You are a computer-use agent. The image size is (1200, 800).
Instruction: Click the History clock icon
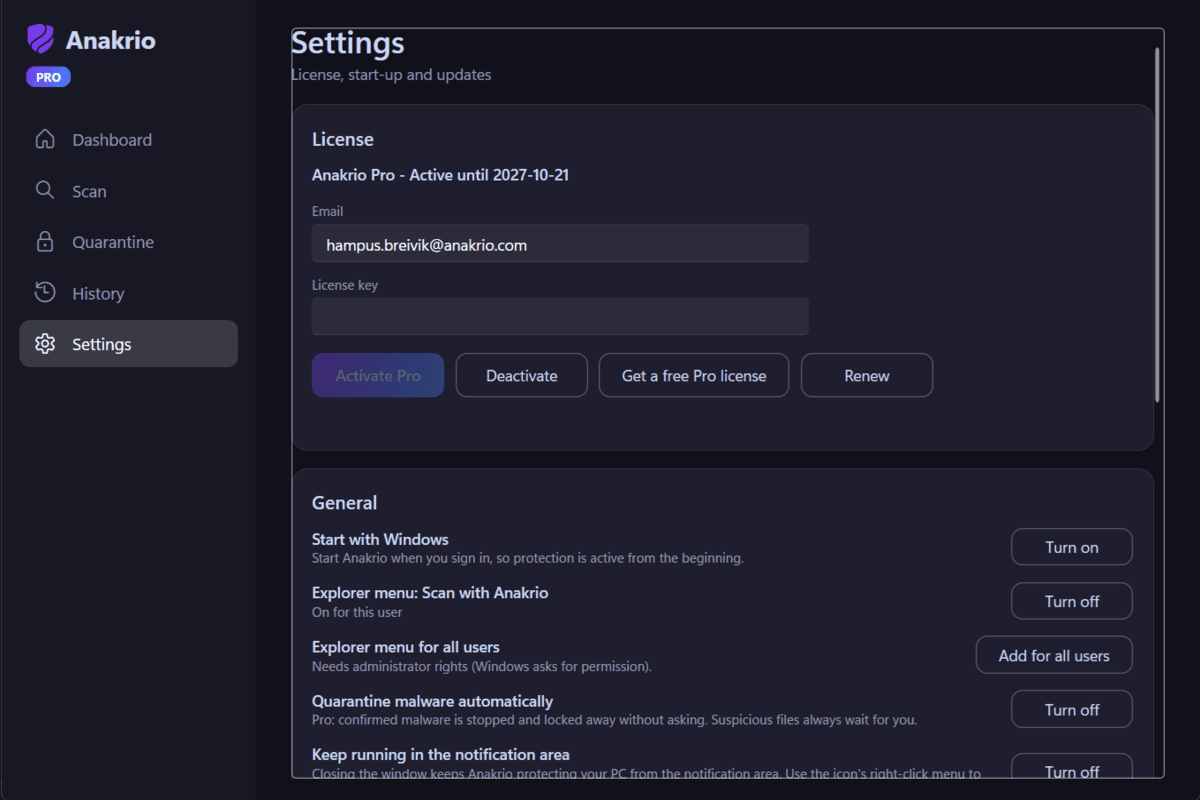[x=45, y=292]
